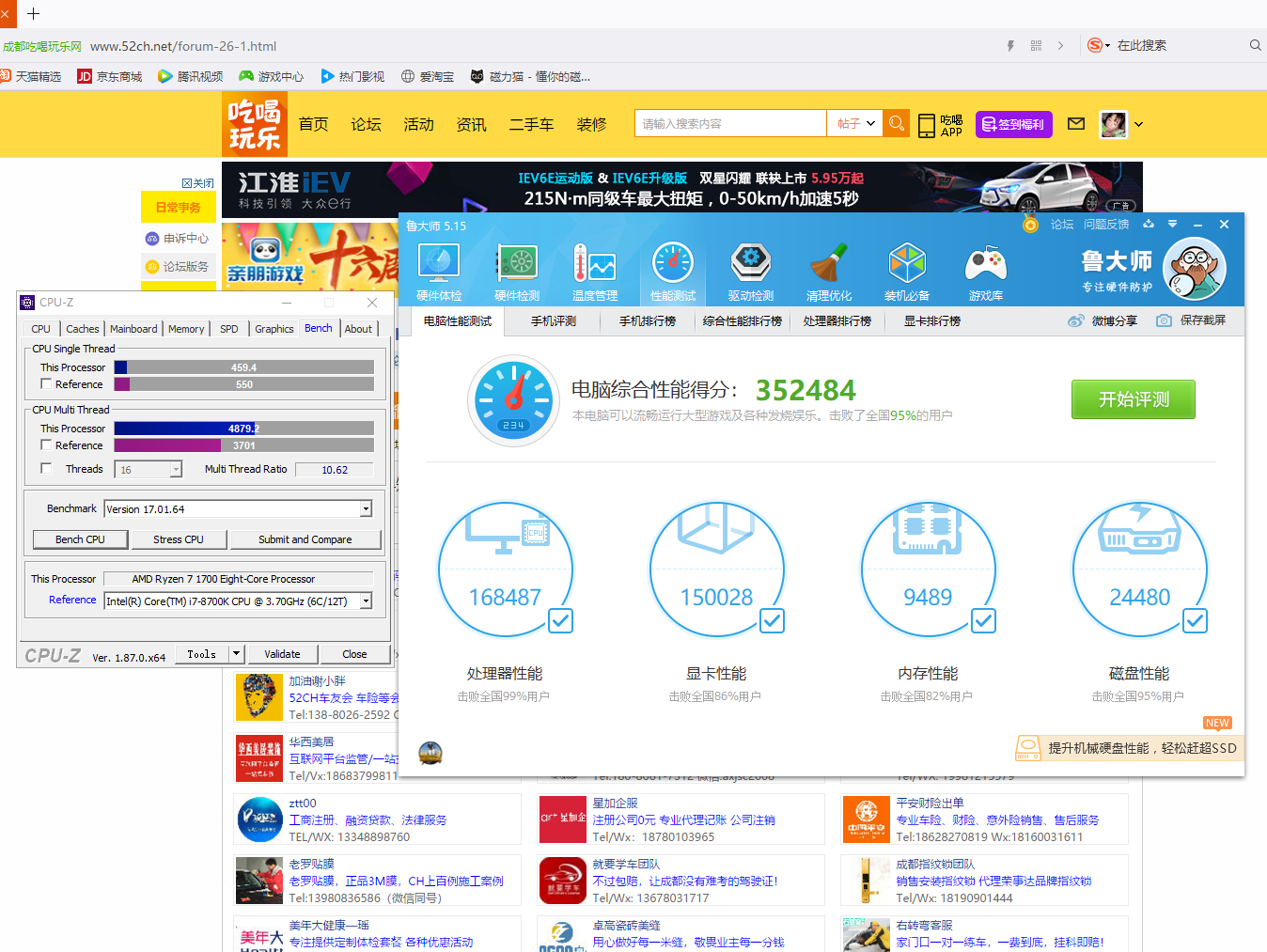This screenshot has height=952, width=1267.
Task: Open new browser tab with plus icon
Action: [x=34, y=13]
